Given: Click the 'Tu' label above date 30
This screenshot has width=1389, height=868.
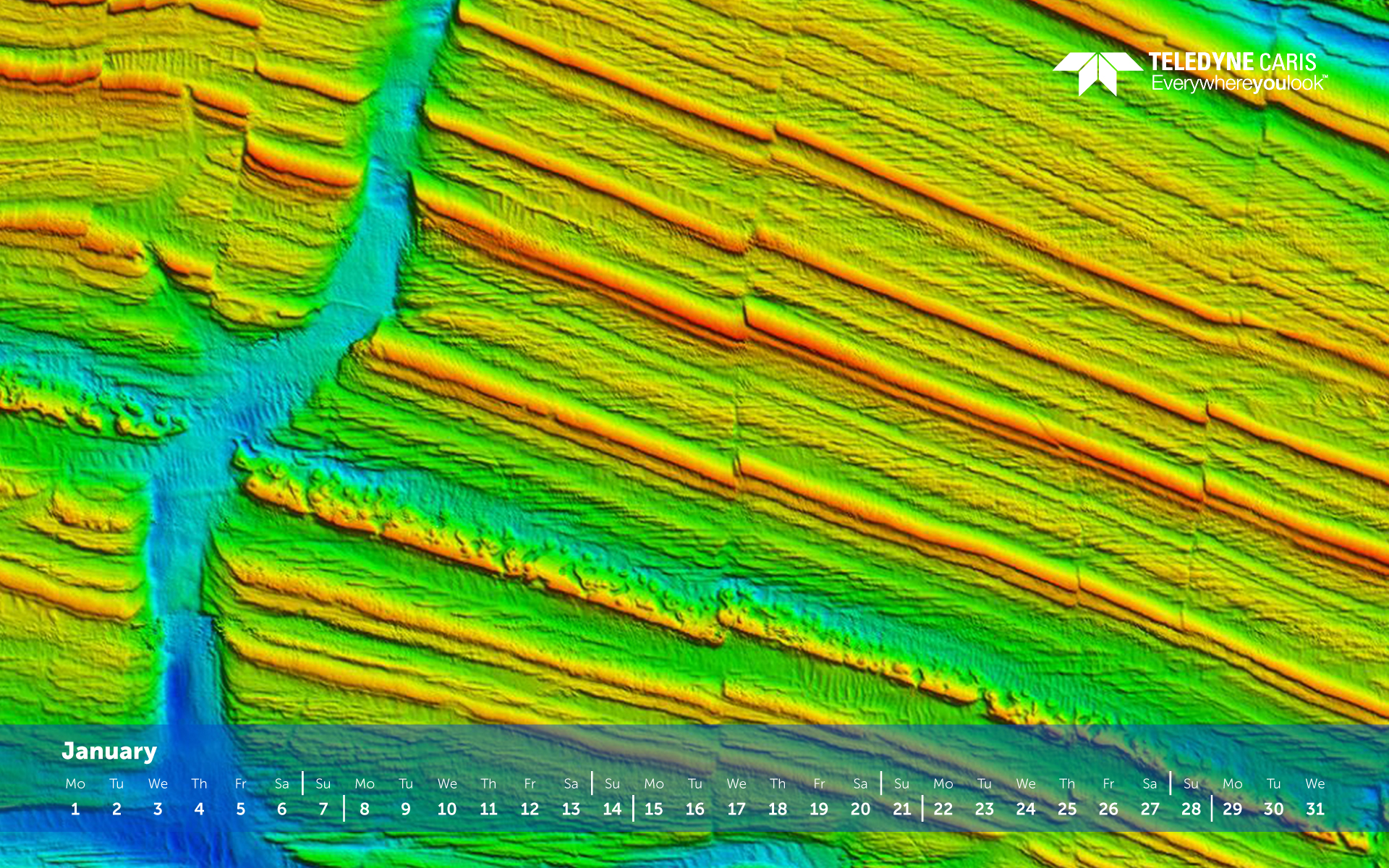Looking at the screenshot, I should pos(1274,784).
